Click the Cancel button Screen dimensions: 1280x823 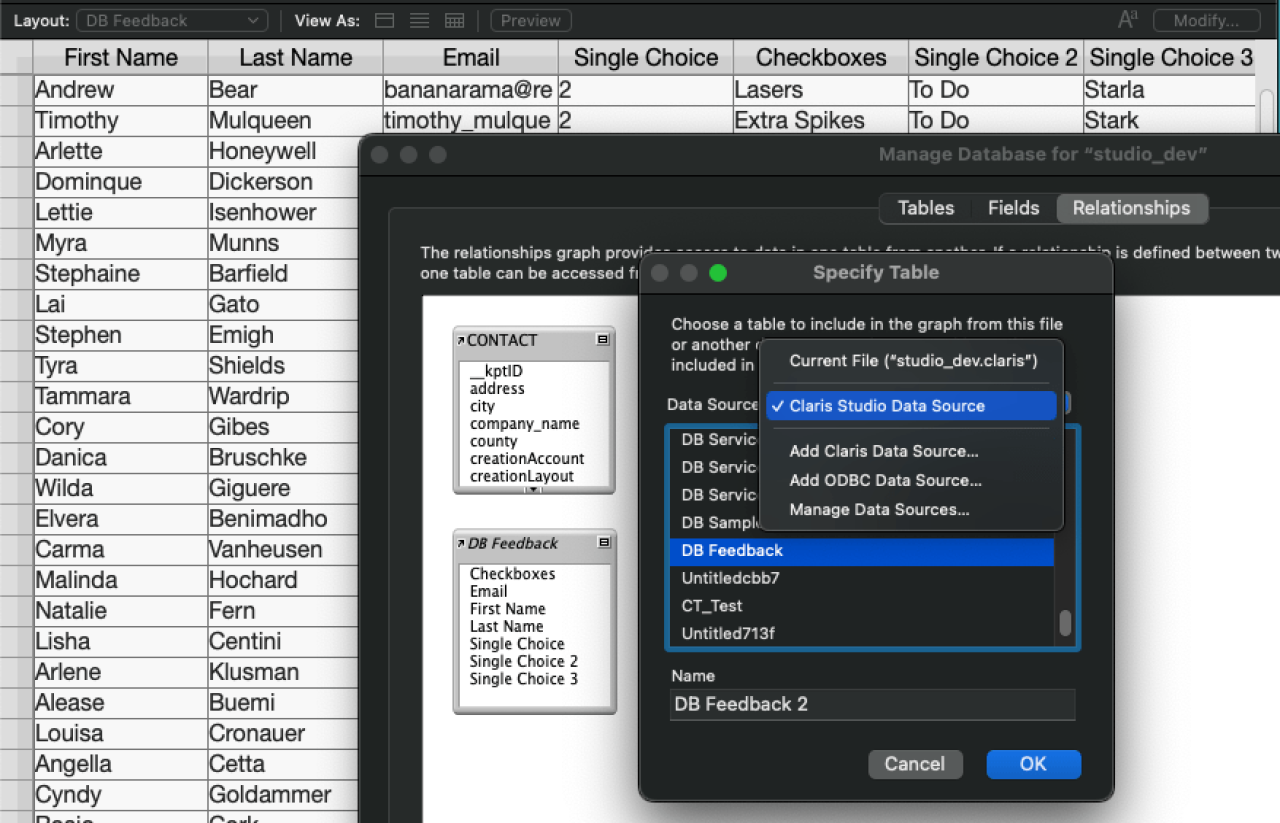915,764
